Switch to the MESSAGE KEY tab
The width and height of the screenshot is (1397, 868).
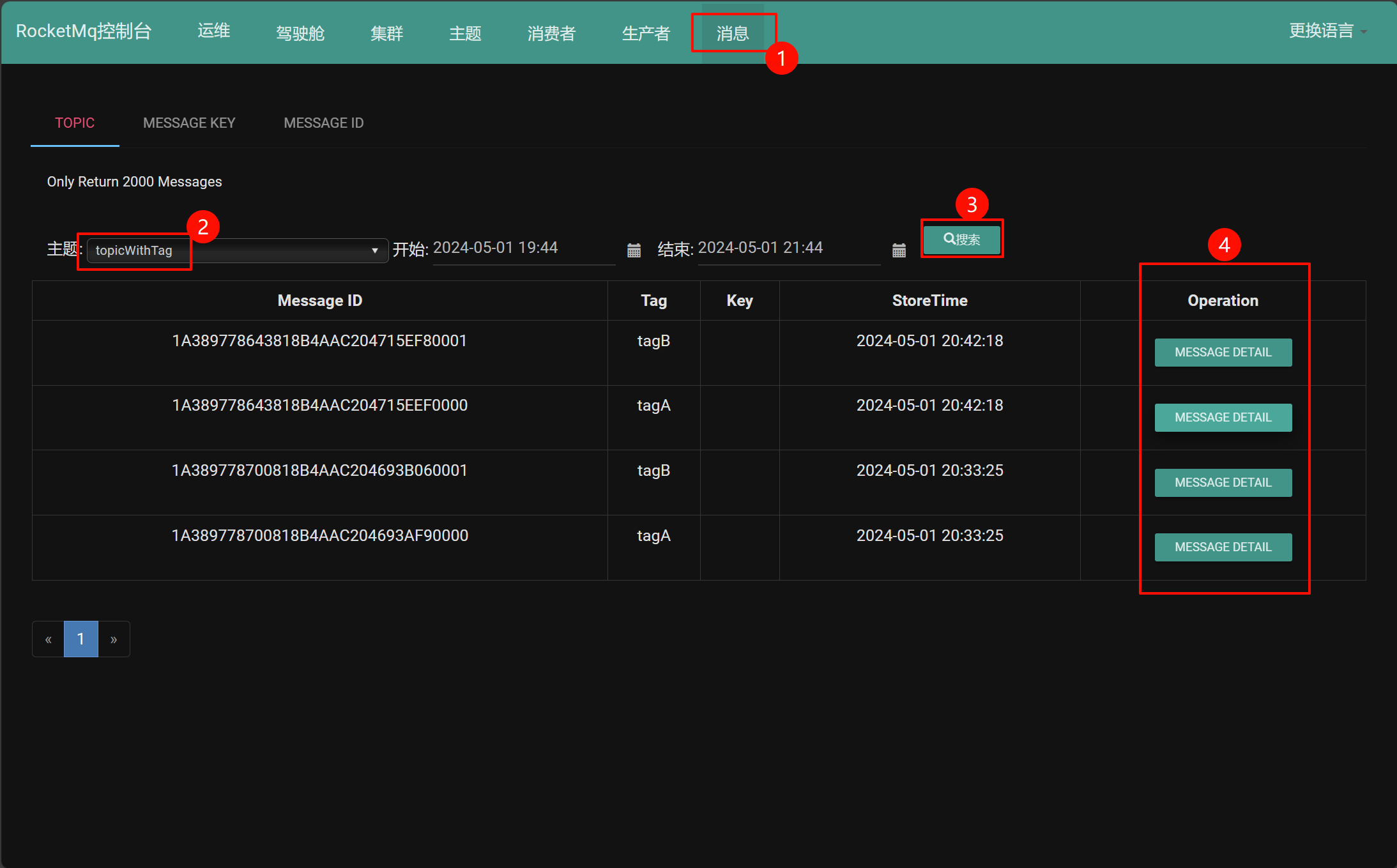pyautogui.click(x=189, y=123)
